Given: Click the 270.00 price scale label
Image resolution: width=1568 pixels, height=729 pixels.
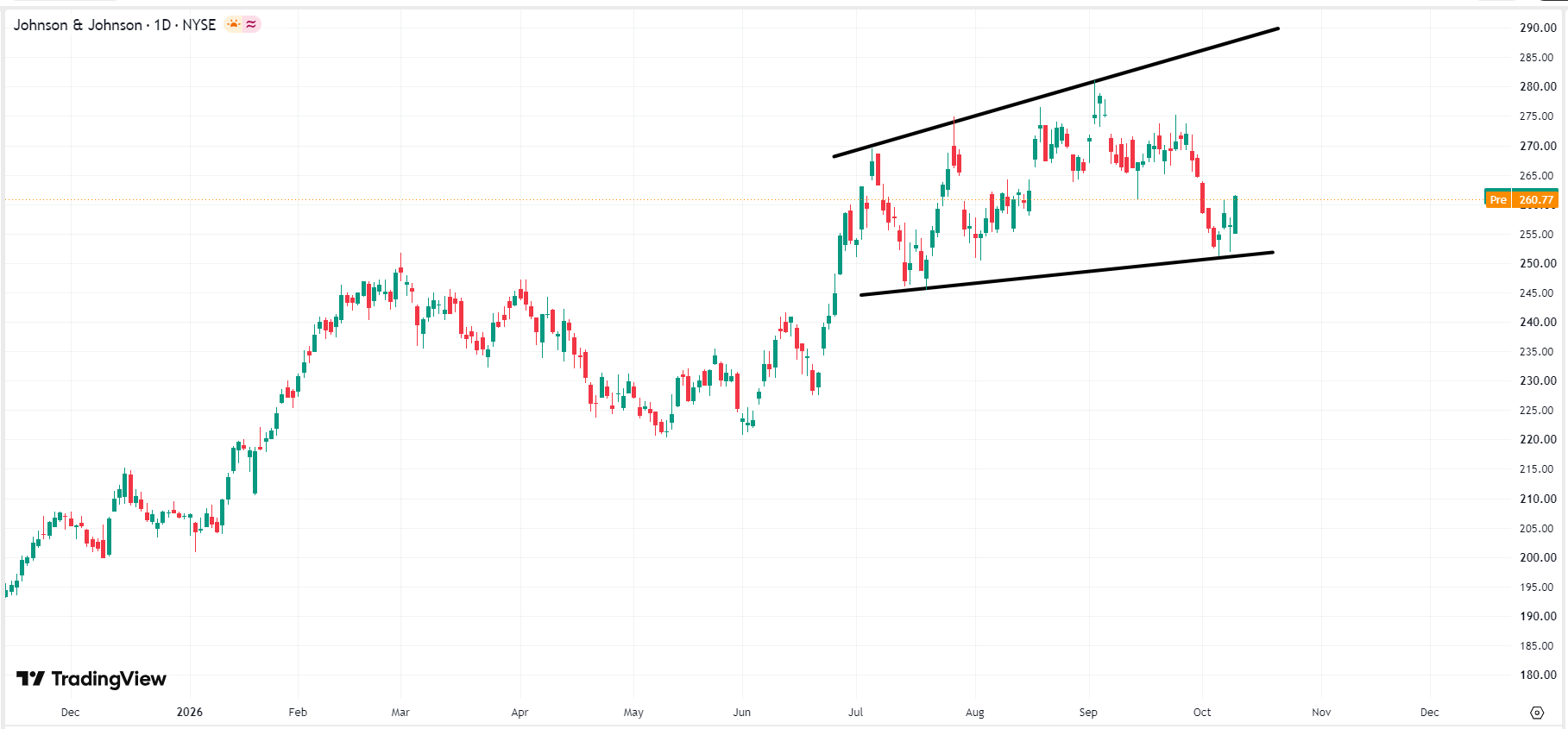Looking at the screenshot, I should tap(1538, 146).
